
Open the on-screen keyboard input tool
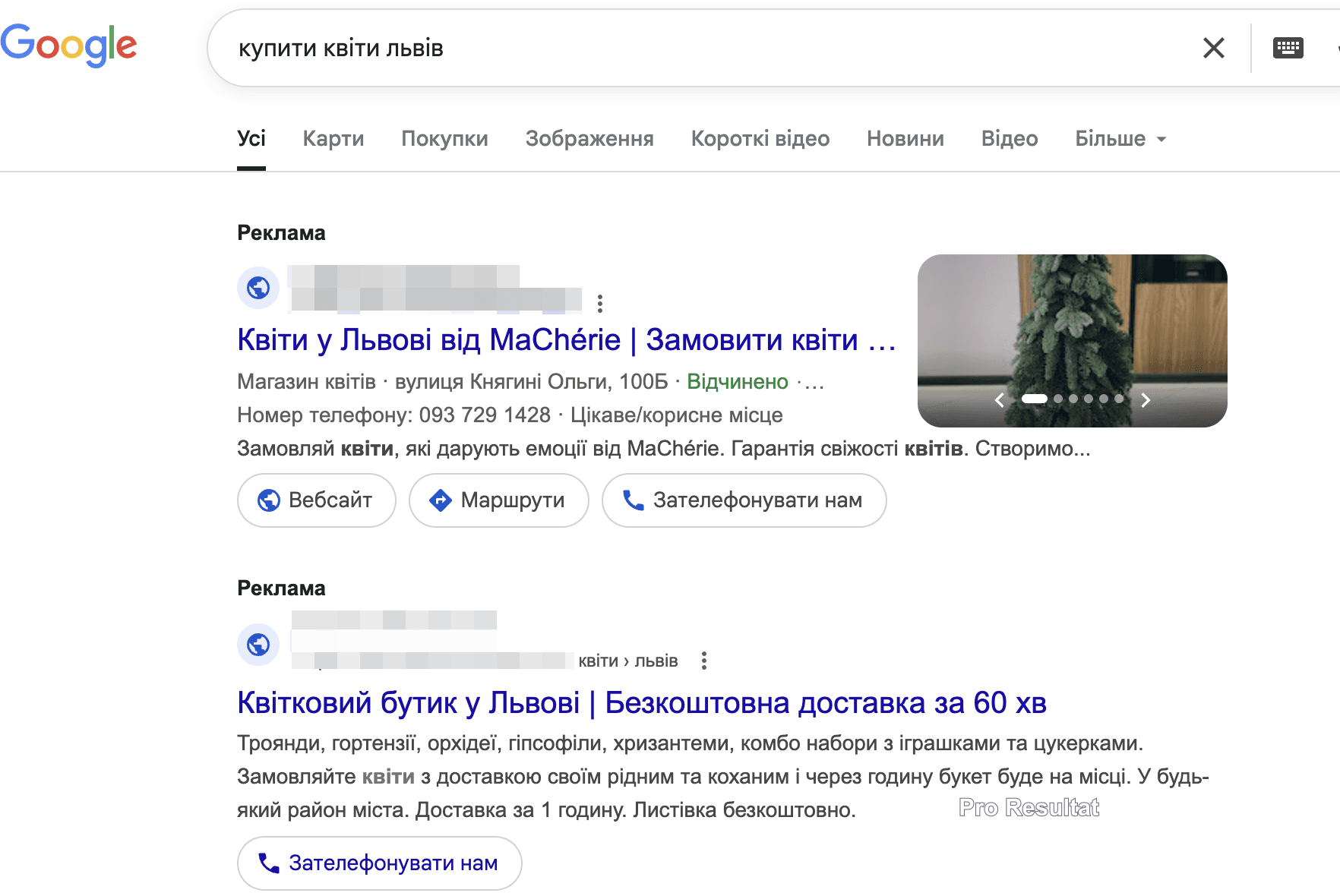1288,48
